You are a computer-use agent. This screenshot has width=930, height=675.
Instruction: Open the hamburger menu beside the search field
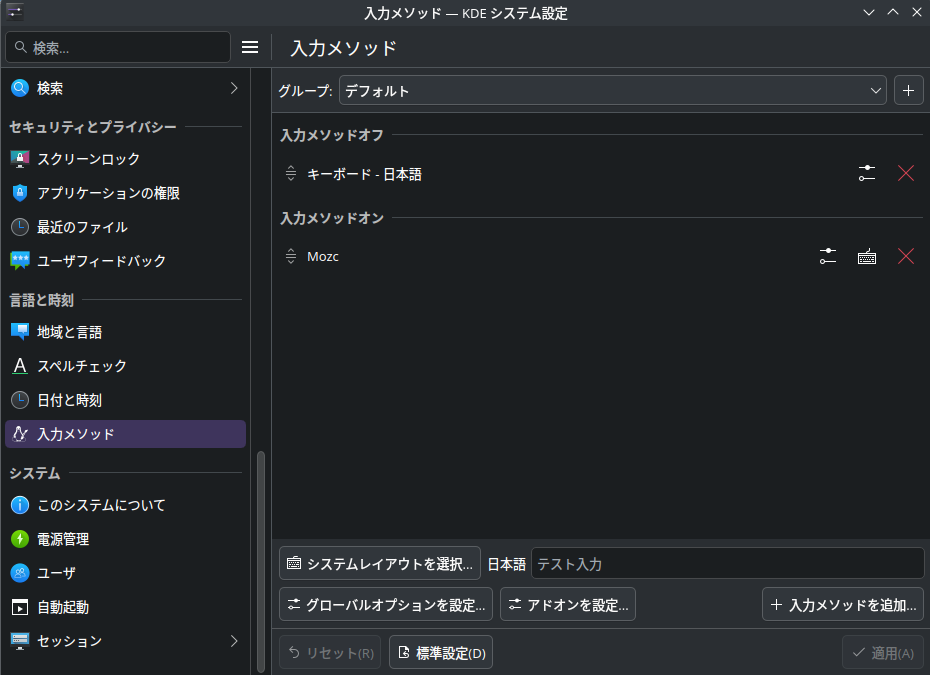point(250,46)
